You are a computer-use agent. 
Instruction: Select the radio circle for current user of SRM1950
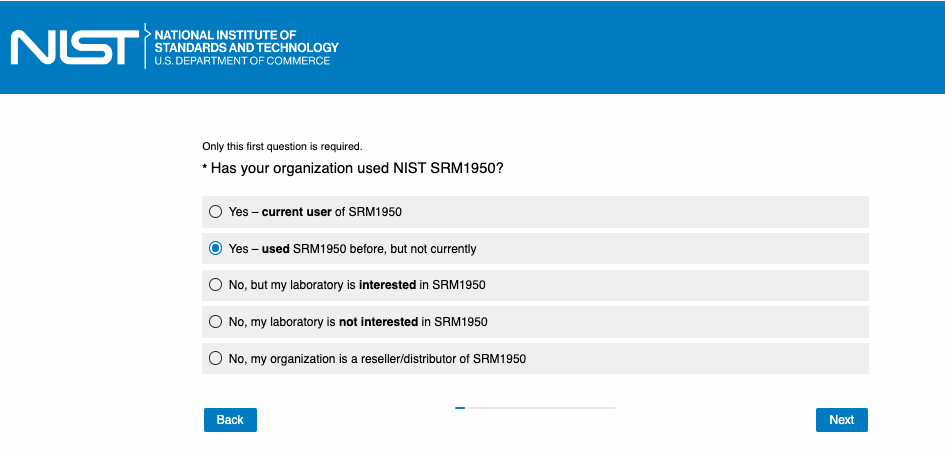[215, 212]
